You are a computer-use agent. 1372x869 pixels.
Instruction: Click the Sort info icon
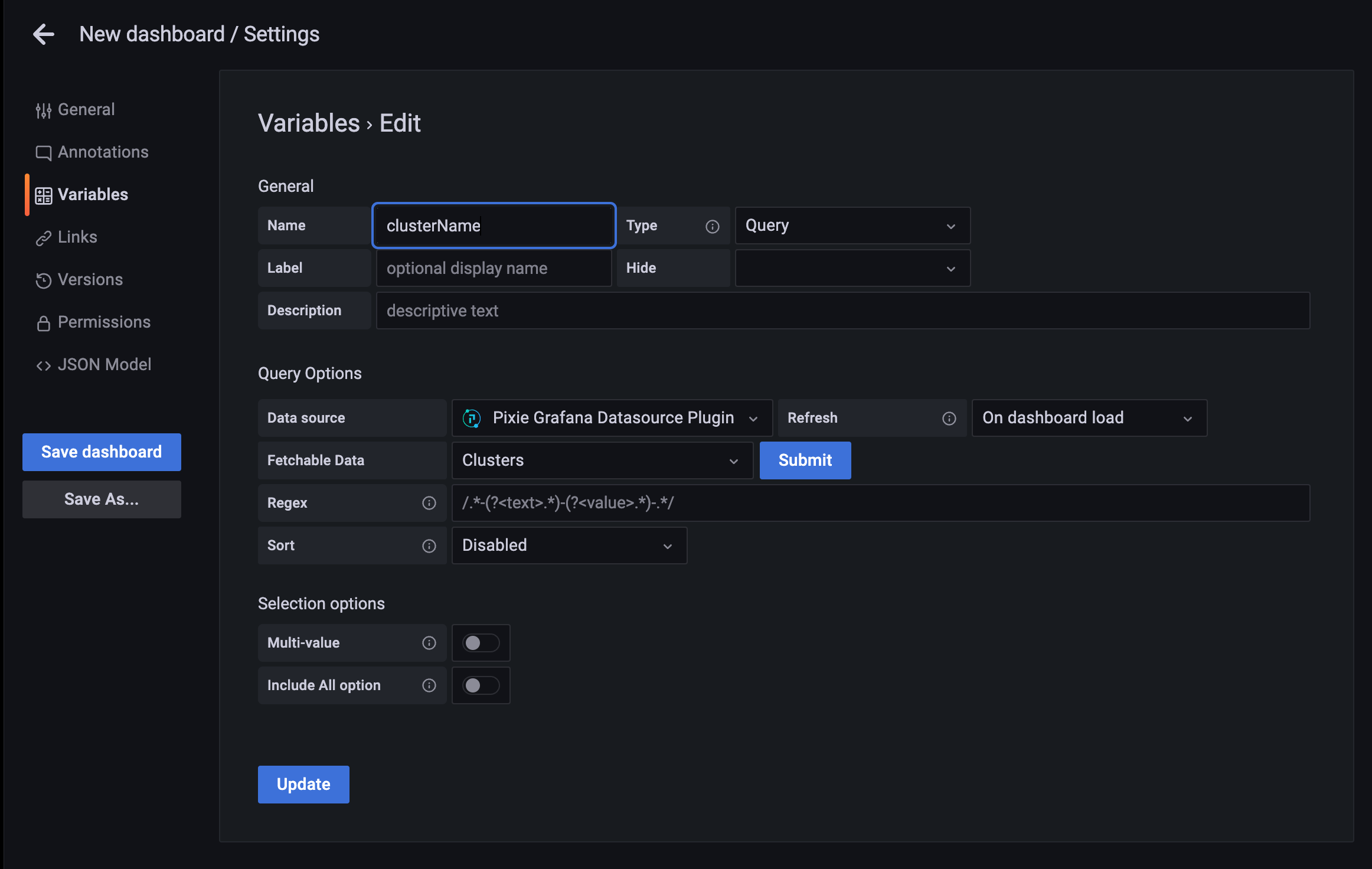tap(429, 546)
